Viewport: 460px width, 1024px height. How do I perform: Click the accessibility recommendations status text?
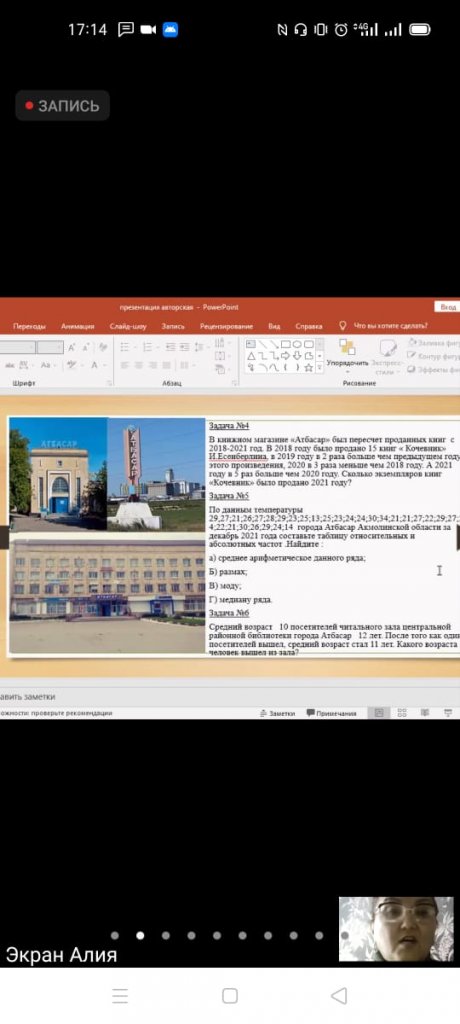pyautogui.click(x=56, y=714)
